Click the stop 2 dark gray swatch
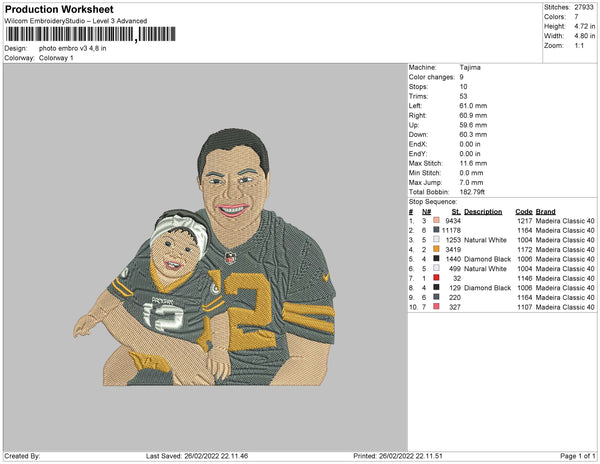The width and height of the screenshot is (600, 464). (x=436, y=230)
